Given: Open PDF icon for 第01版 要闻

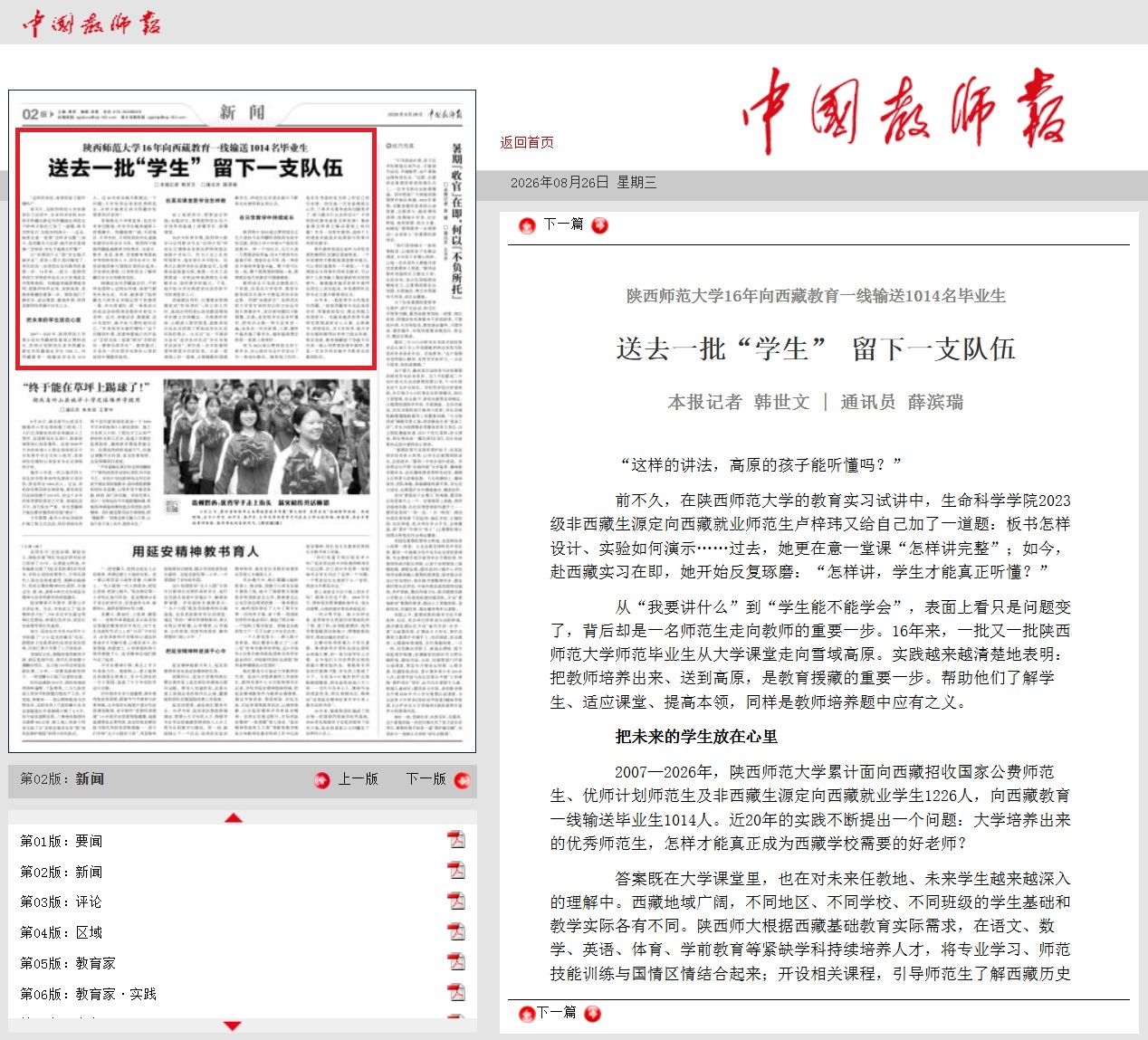Looking at the screenshot, I should click(456, 839).
